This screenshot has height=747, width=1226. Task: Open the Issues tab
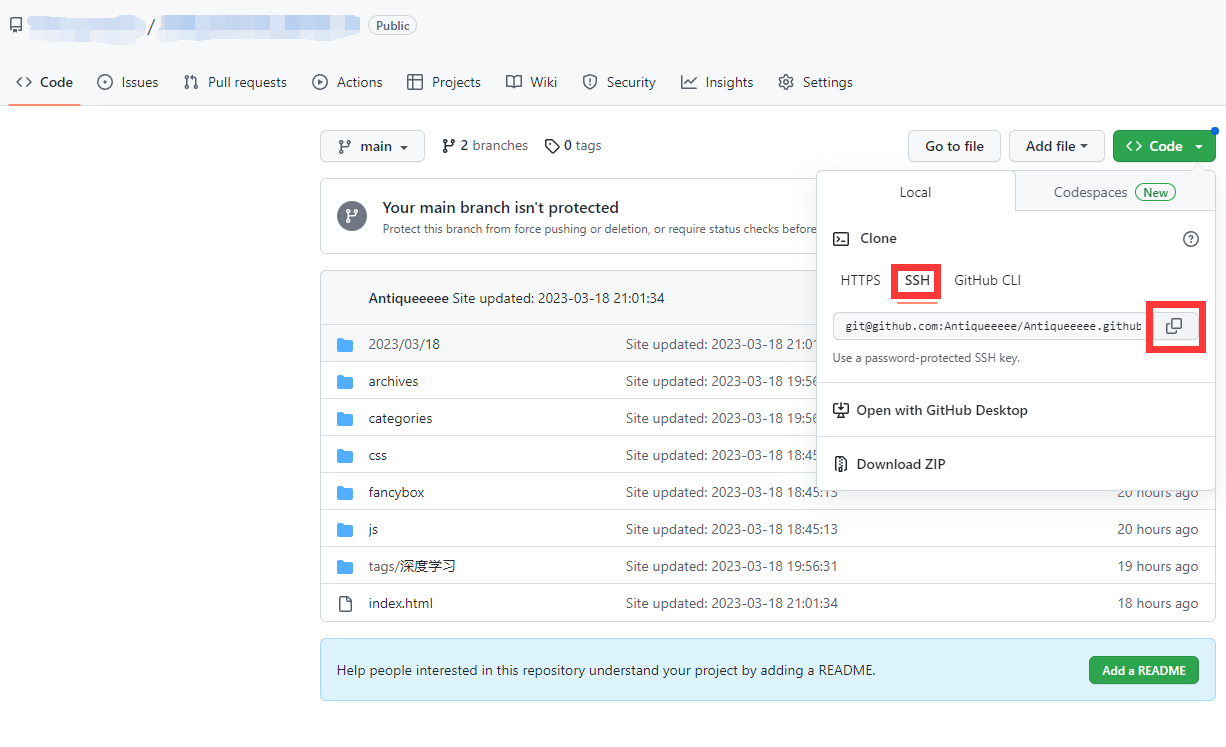(128, 82)
